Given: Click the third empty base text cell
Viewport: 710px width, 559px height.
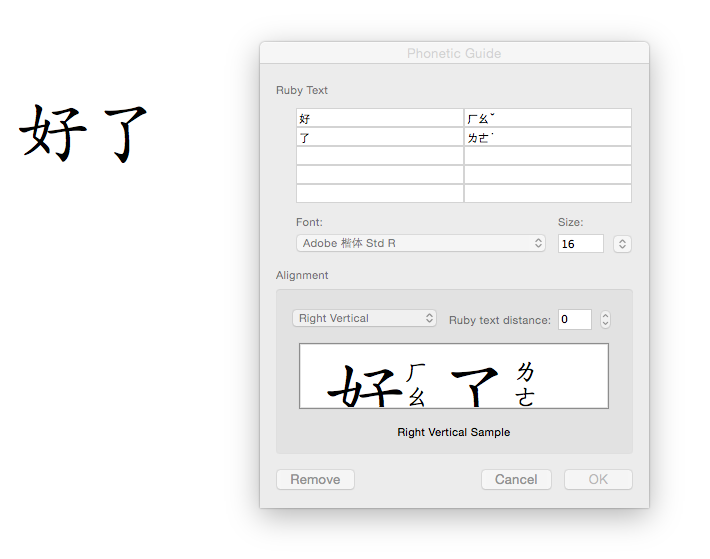Looking at the screenshot, I should coord(380,156).
